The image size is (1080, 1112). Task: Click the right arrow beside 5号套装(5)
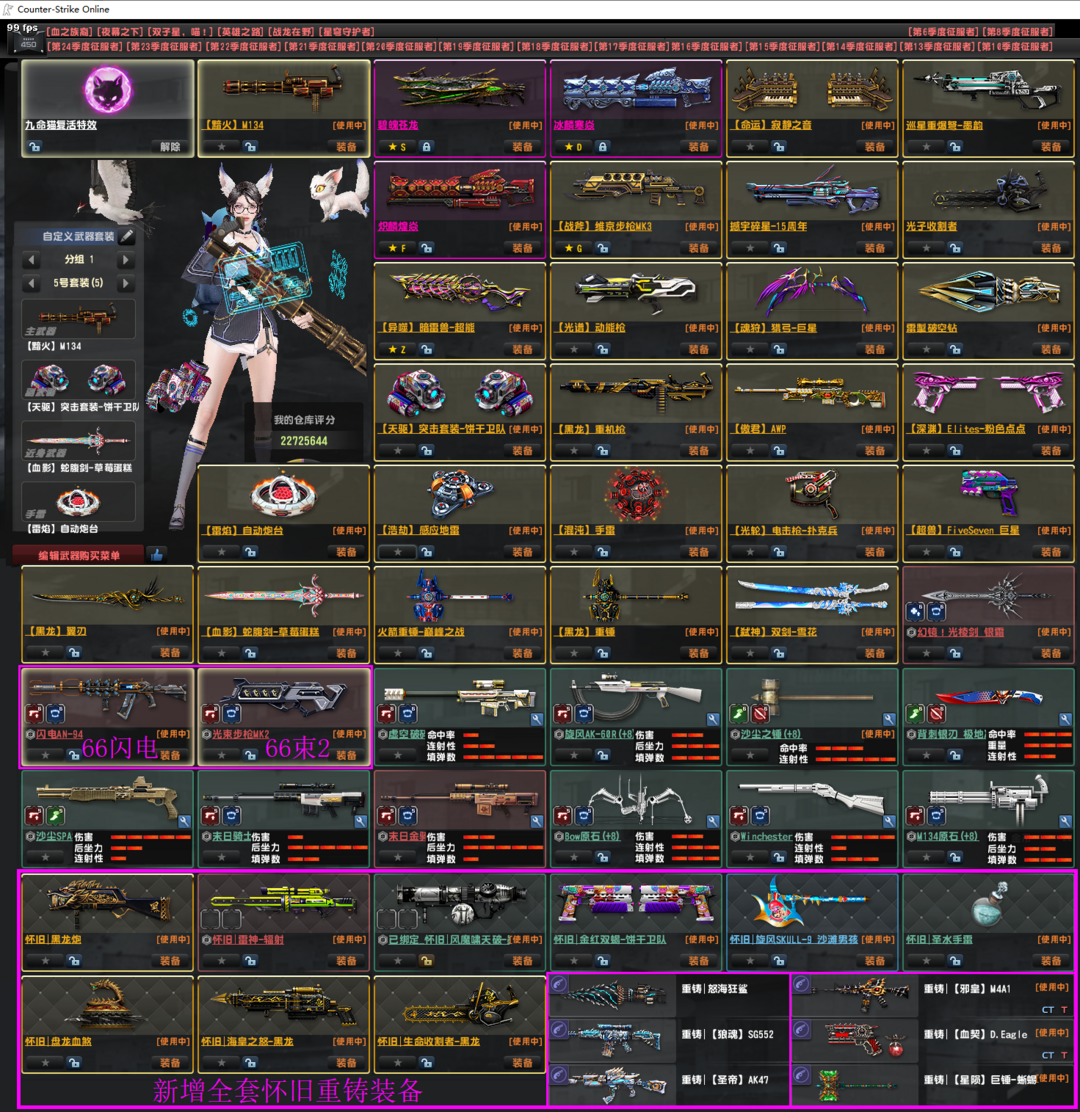click(x=126, y=284)
